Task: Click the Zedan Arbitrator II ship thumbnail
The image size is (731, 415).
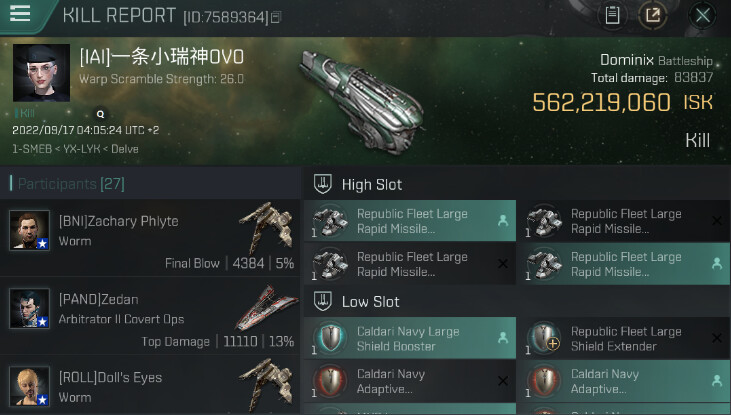Action: click(263, 309)
